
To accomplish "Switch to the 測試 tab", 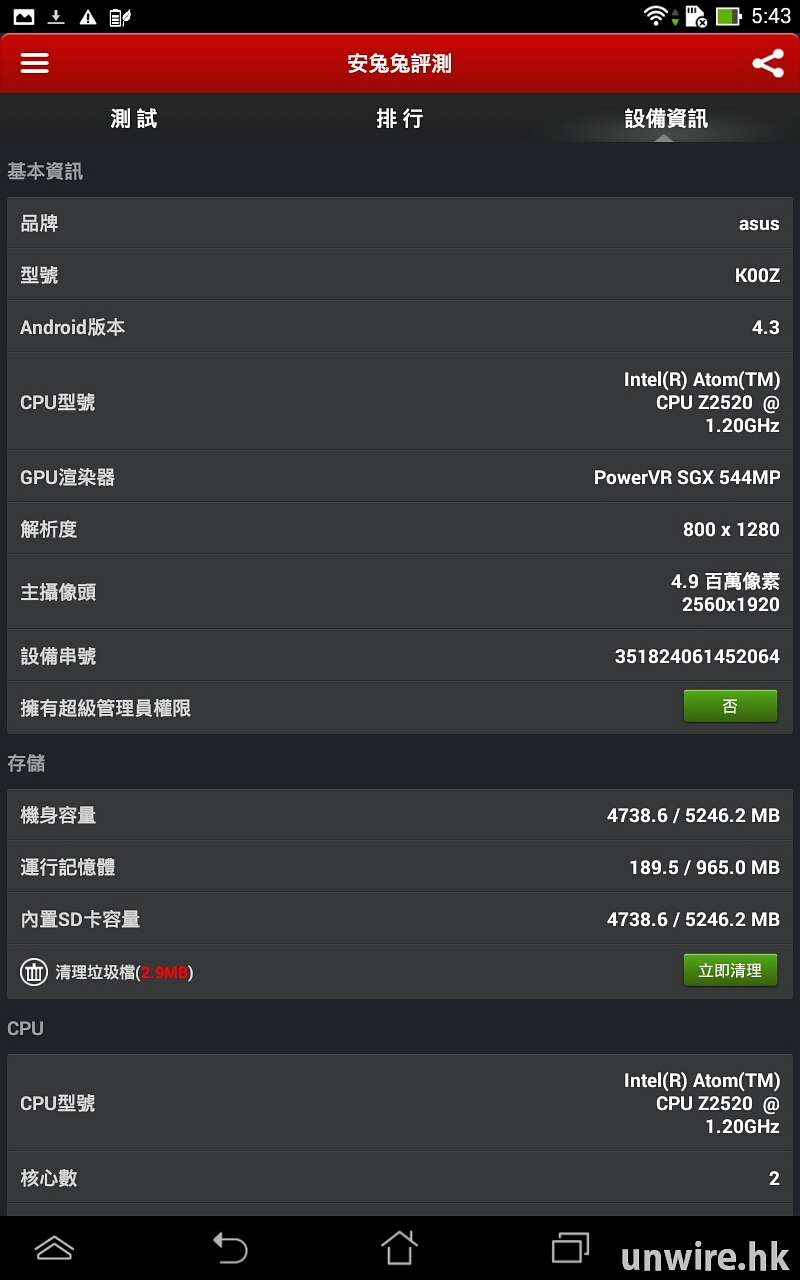I will coord(133,119).
